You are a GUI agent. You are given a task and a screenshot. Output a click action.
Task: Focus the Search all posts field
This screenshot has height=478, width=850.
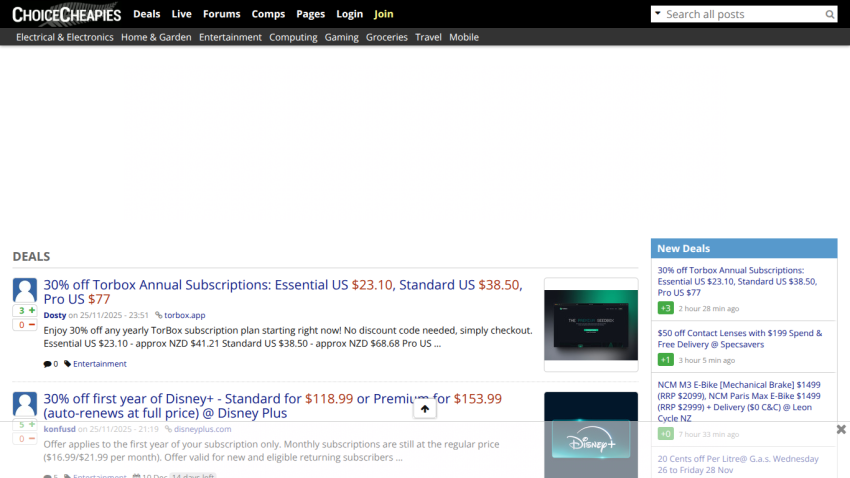click(743, 14)
